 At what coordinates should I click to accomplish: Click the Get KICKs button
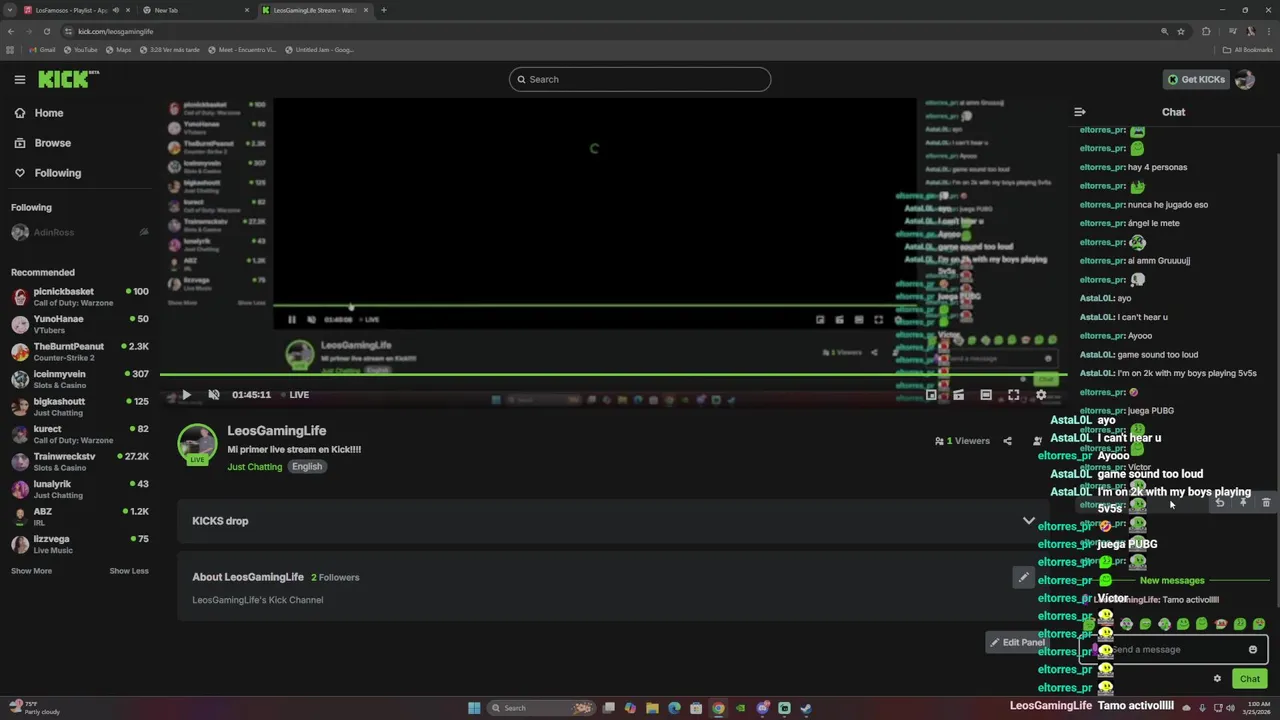click(x=1195, y=80)
